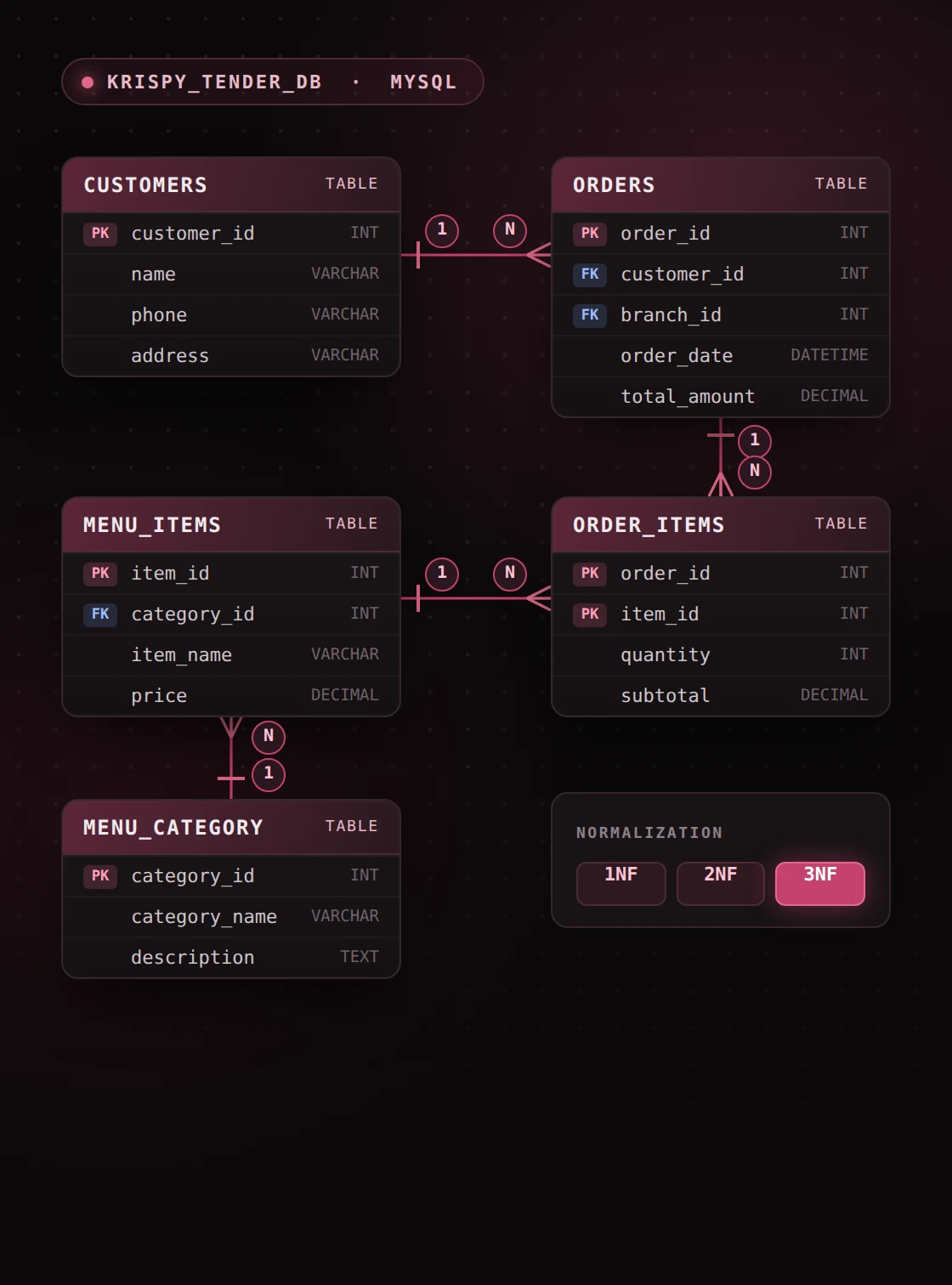Click the 1 cardinality marker next to CUSTOMERS
The height and width of the screenshot is (1285, 952).
(442, 230)
